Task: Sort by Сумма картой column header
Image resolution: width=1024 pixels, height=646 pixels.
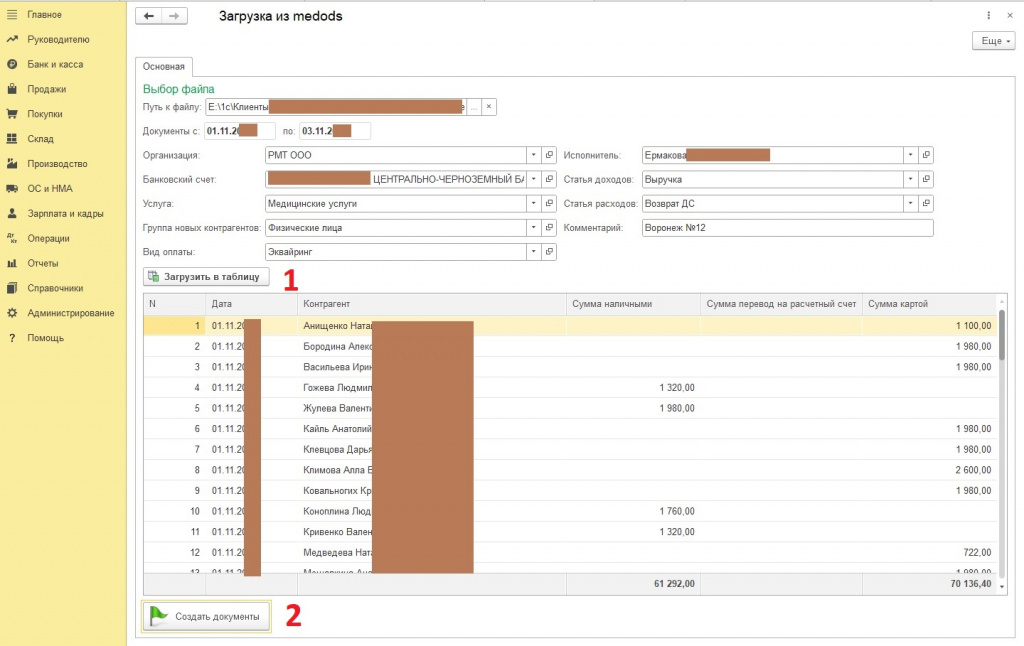Action: coord(930,304)
